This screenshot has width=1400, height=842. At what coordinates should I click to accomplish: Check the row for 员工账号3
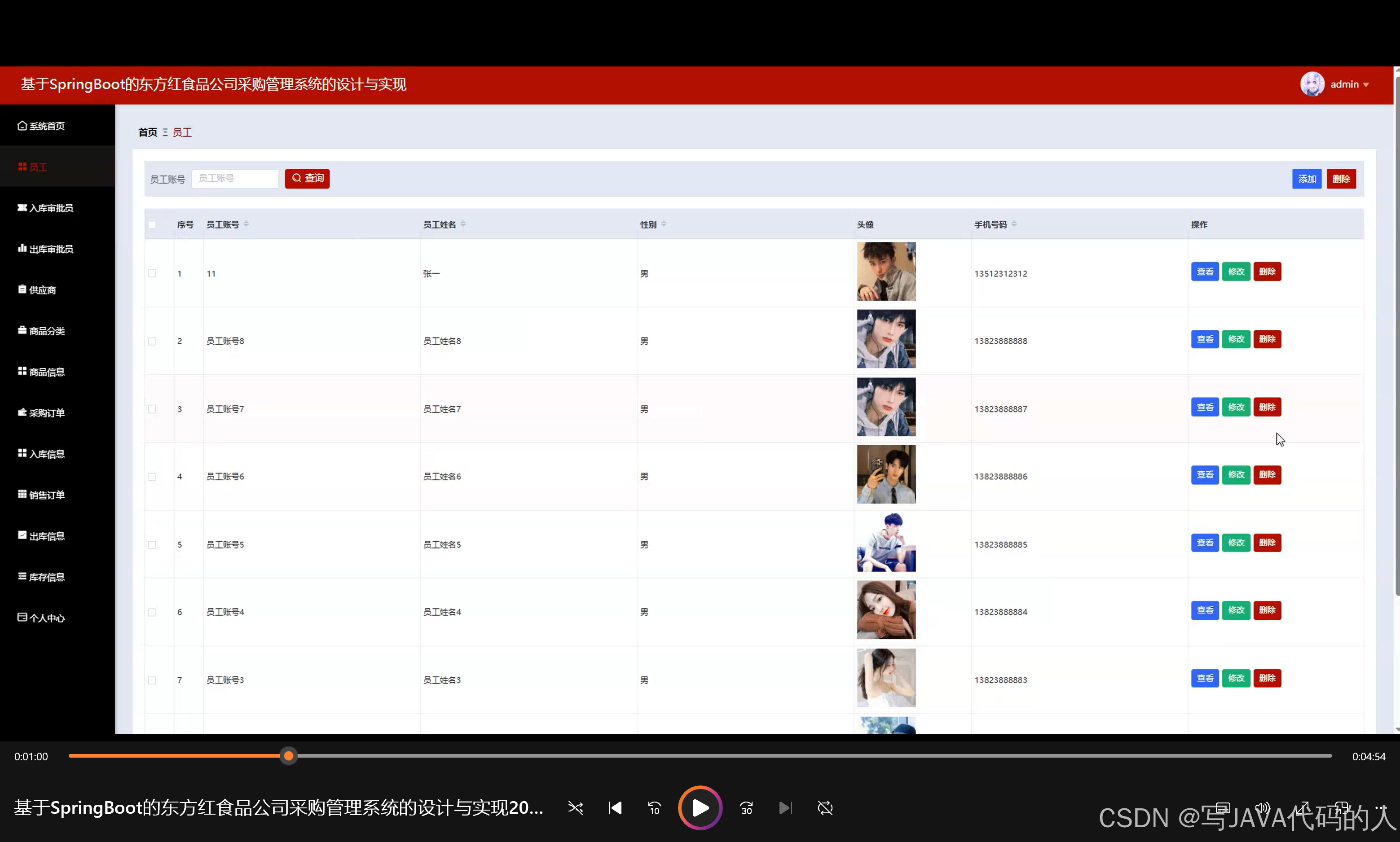point(152,680)
